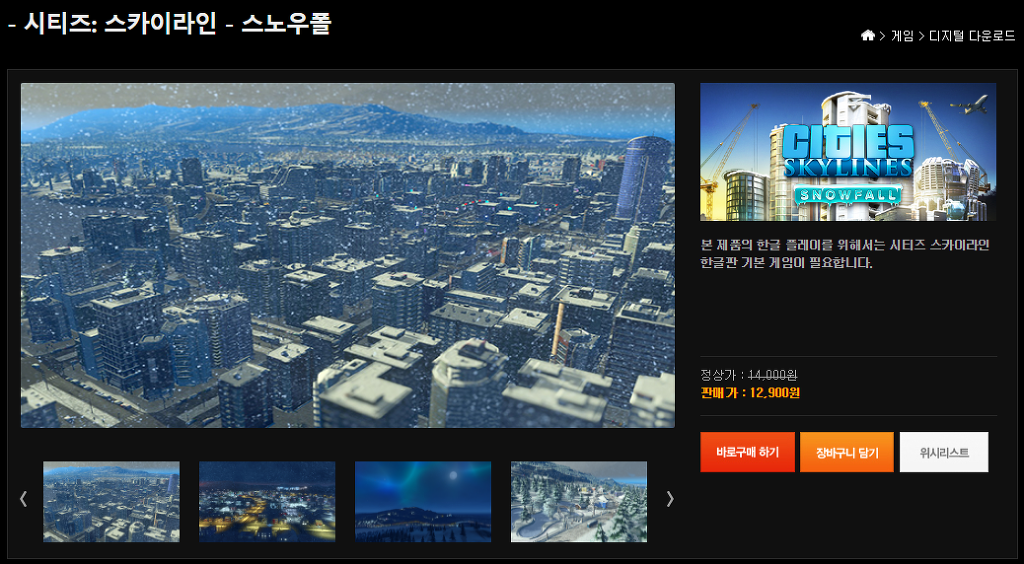Image resolution: width=1024 pixels, height=564 pixels.
Task: Show next thumbnails with right arrow
Action: pos(669,499)
